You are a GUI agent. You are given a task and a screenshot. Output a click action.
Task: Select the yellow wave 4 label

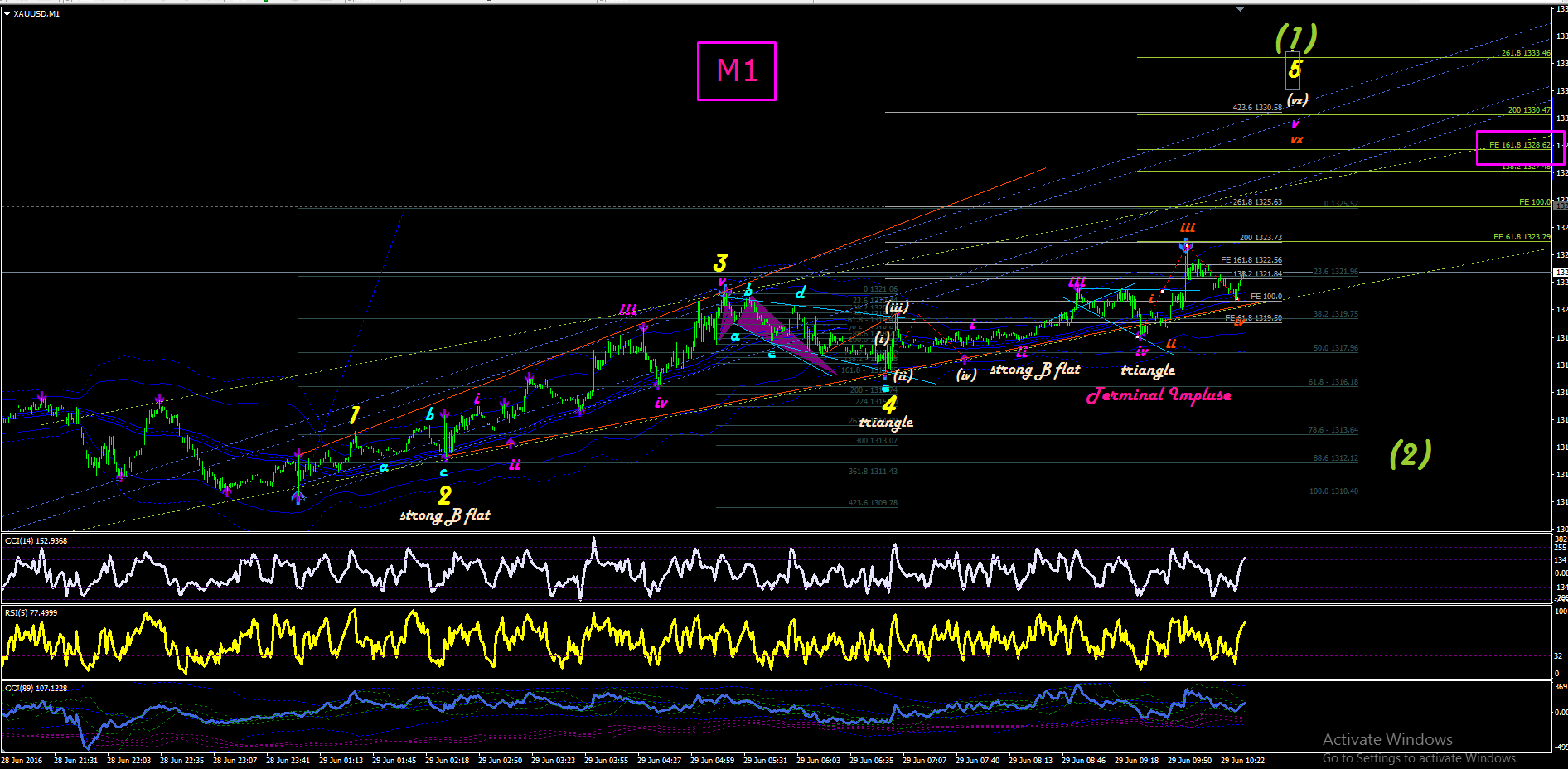(x=889, y=404)
